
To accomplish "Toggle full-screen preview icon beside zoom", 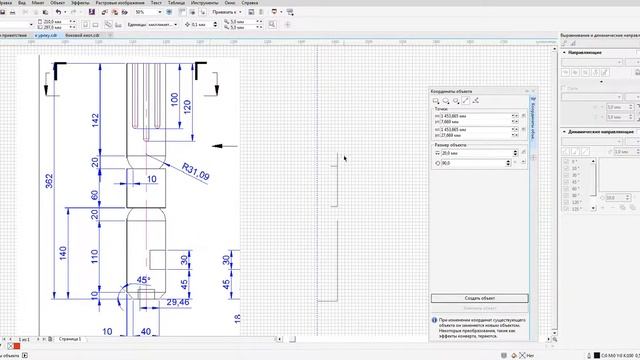I will click(169, 12).
